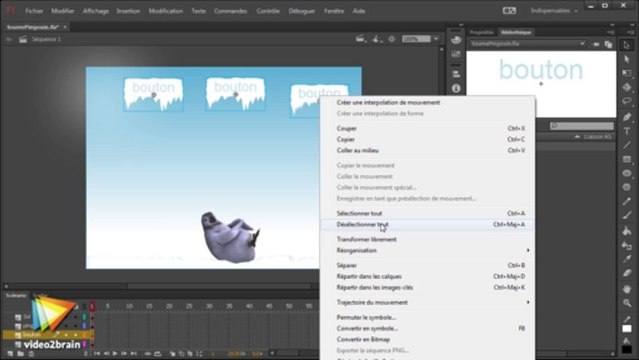
Task: Choose Créer une interpolation de mouvement
Action: [x=427, y=102]
